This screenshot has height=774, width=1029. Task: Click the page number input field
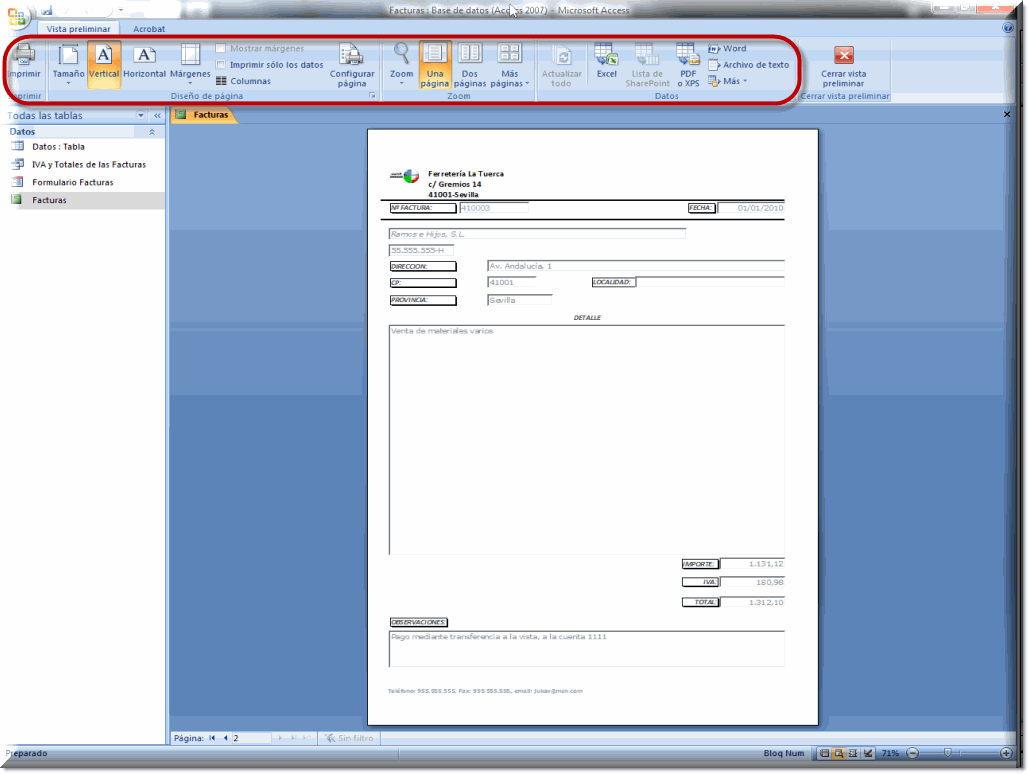click(251, 738)
